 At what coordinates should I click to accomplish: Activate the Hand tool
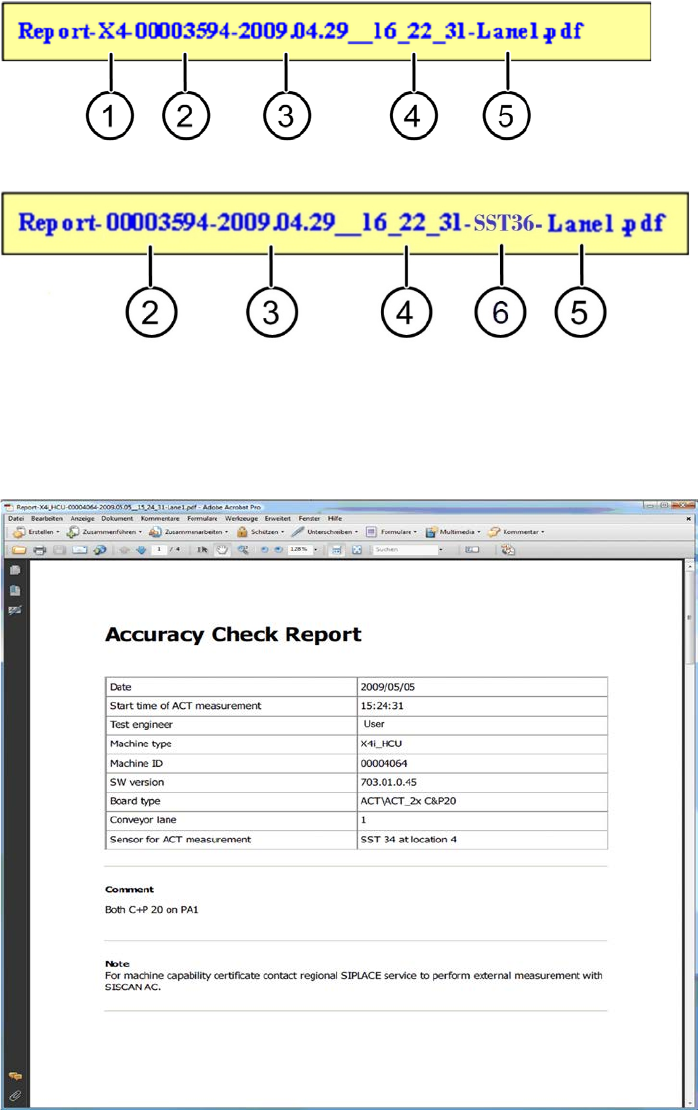click(222, 550)
